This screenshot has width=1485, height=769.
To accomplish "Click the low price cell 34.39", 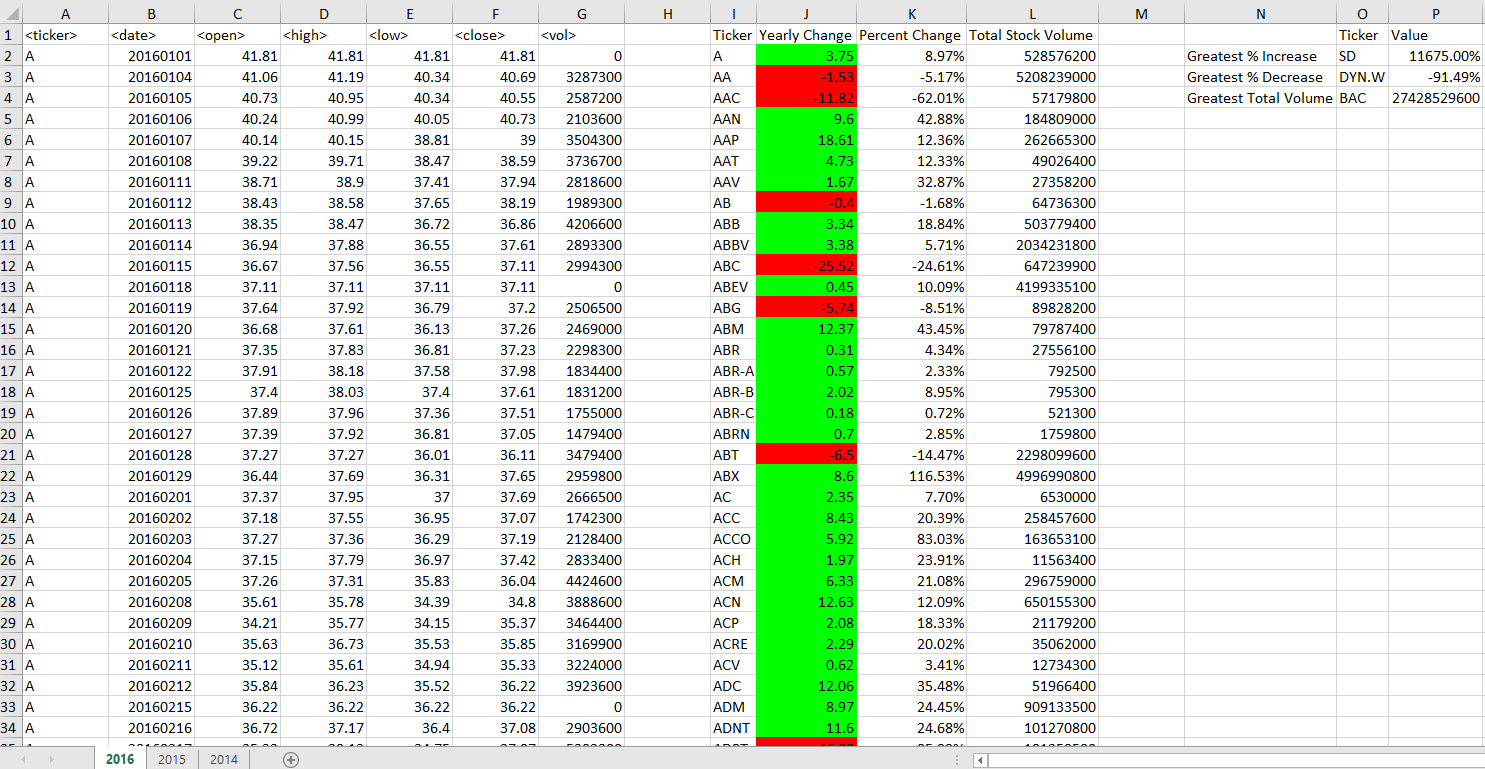I will 409,602.
